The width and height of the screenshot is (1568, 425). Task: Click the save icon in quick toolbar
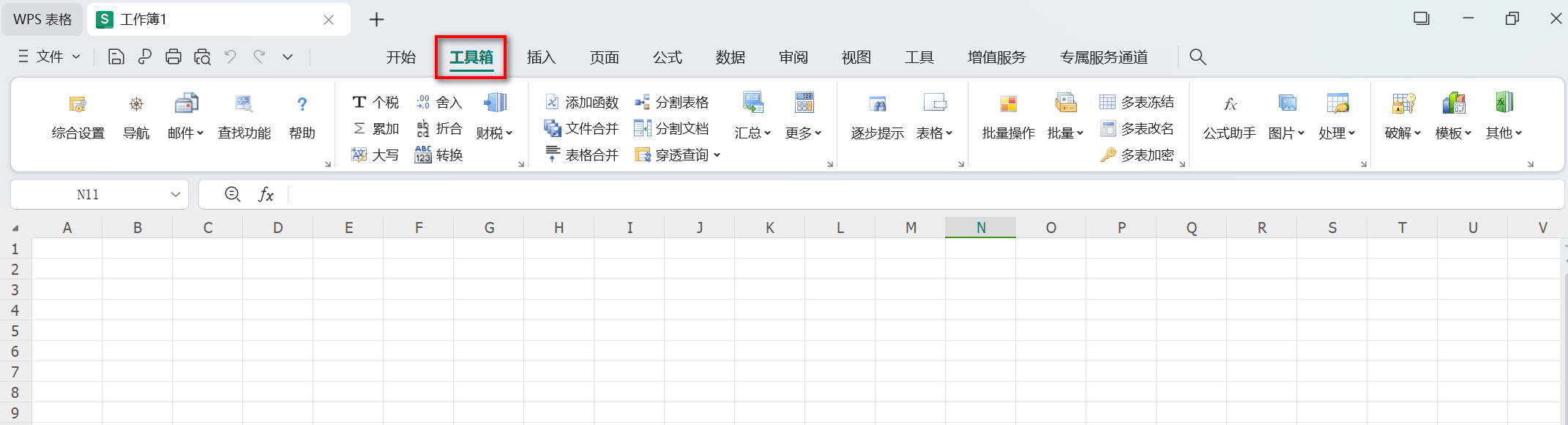[116, 56]
